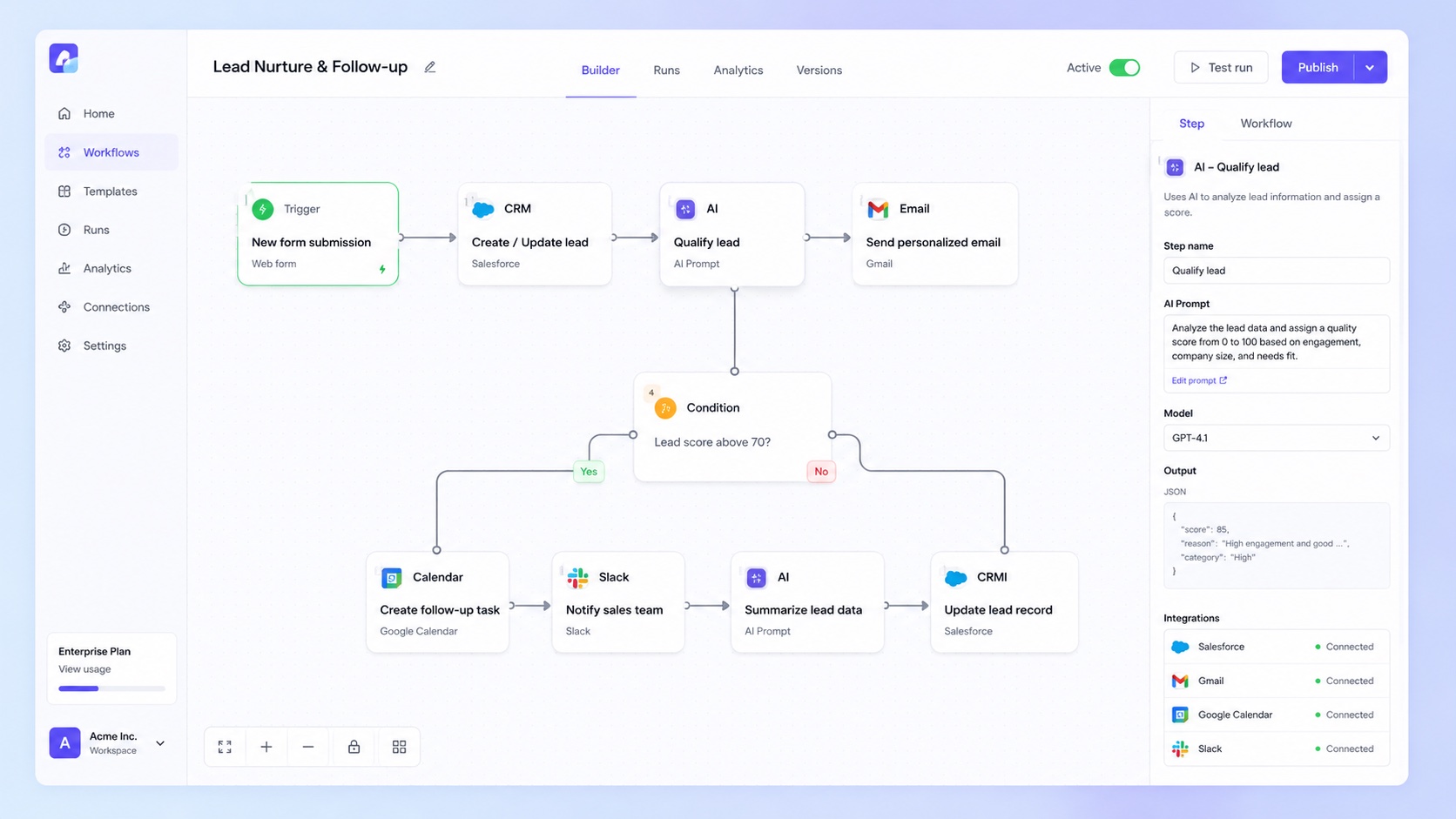
Task: Open the grid layout icon
Action: click(x=399, y=747)
